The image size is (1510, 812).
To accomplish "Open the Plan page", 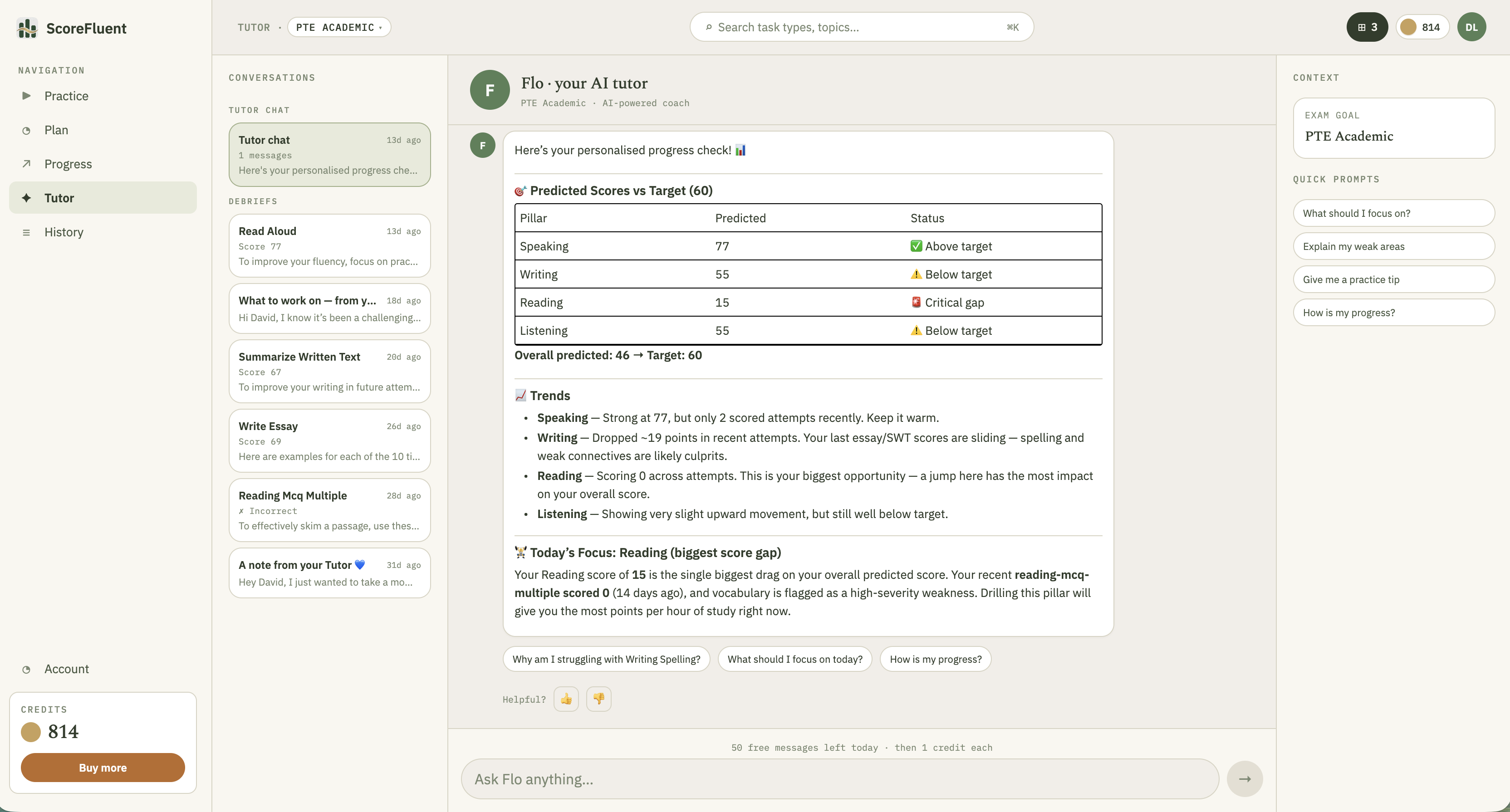I will pyautogui.click(x=103, y=130).
